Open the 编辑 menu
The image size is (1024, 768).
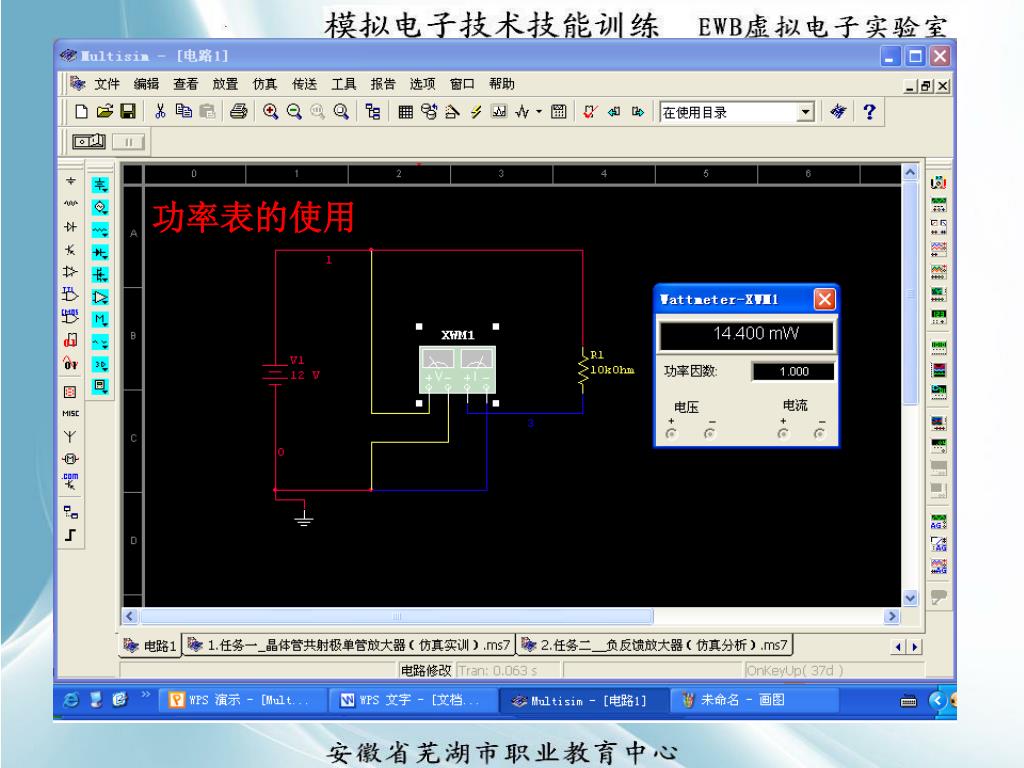click(146, 84)
